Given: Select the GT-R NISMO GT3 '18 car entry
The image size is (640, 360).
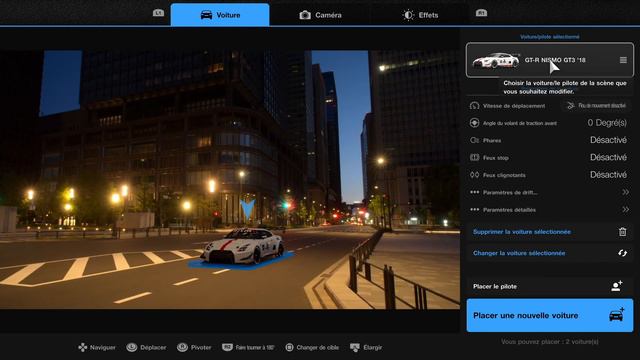Looking at the screenshot, I should coord(550,60).
